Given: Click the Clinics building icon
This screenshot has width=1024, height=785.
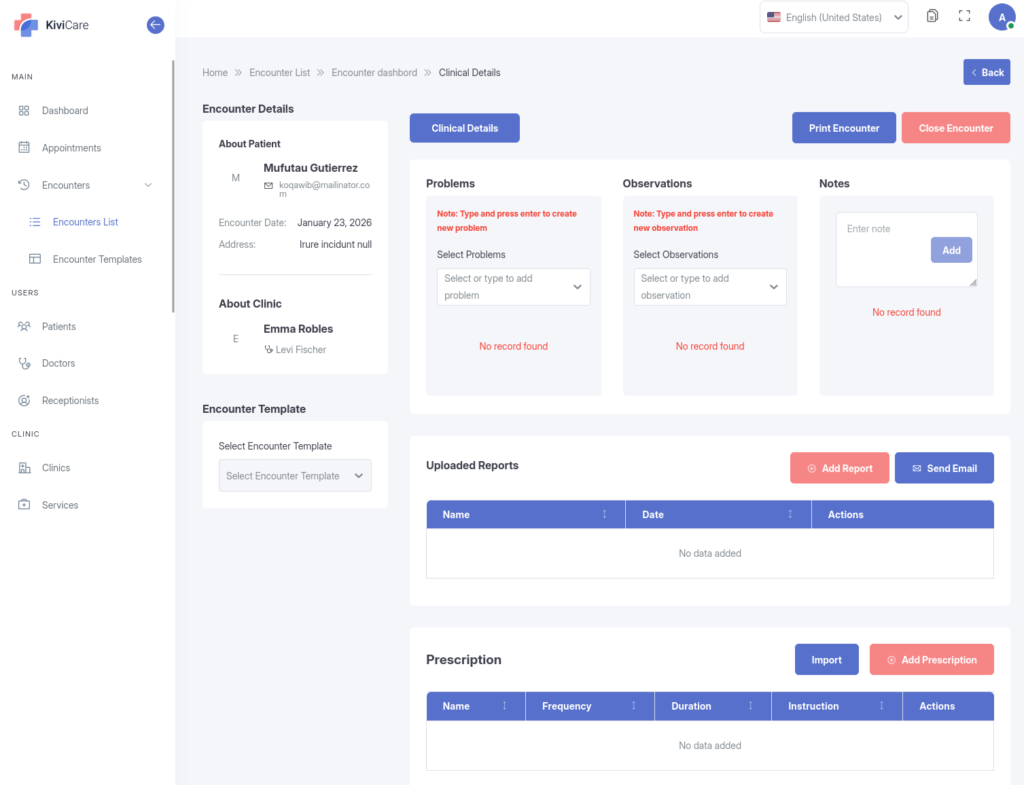Looking at the screenshot, I should click(24, 468).
